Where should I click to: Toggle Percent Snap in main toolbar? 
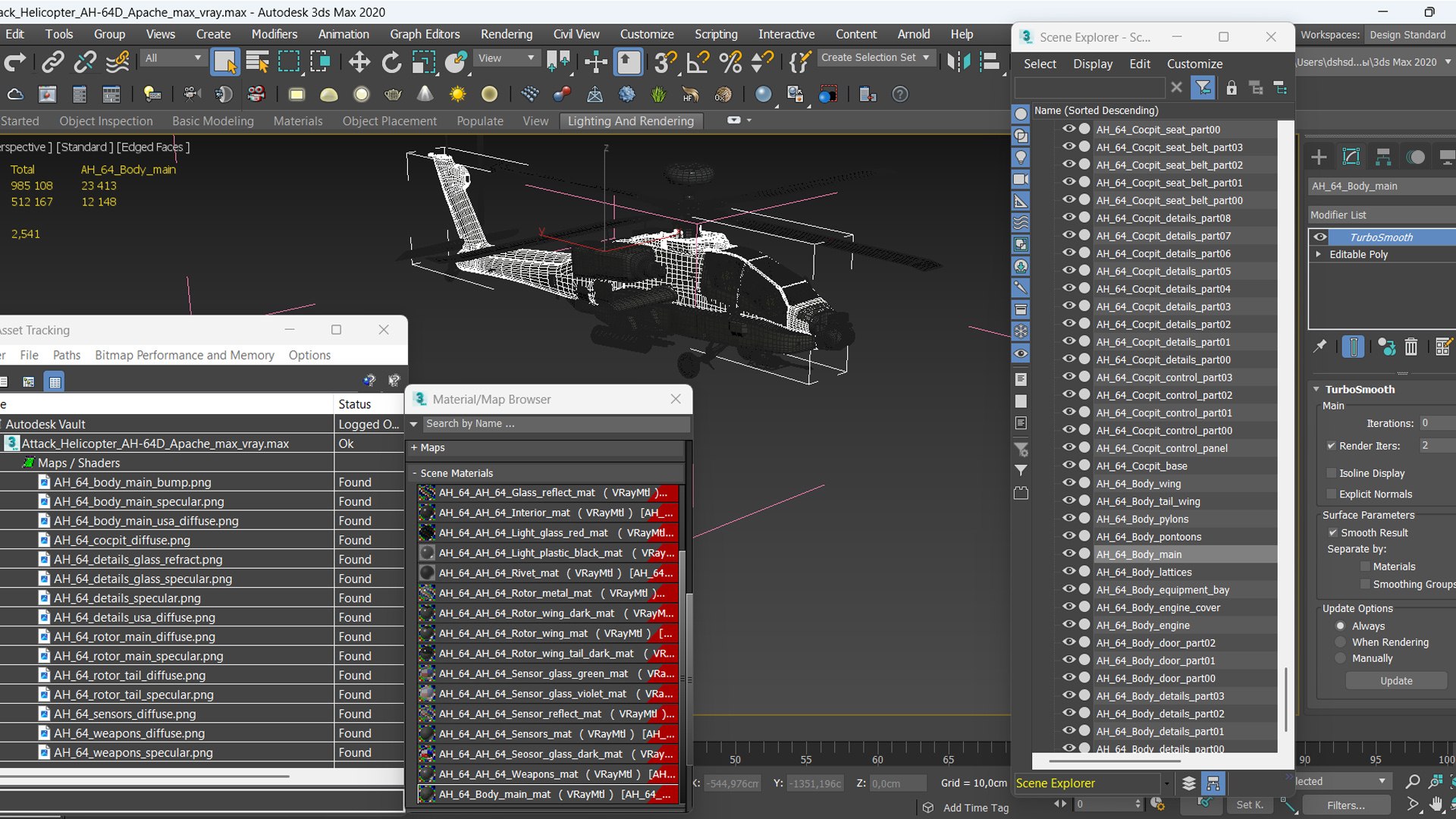pos(730,62)
